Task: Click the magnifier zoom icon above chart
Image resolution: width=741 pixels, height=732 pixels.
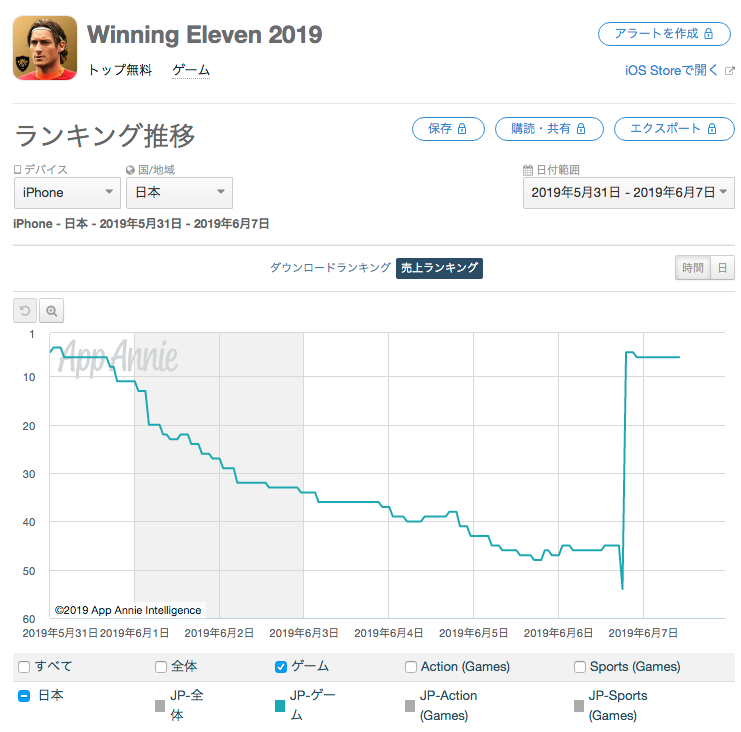Action: [52, 310]
